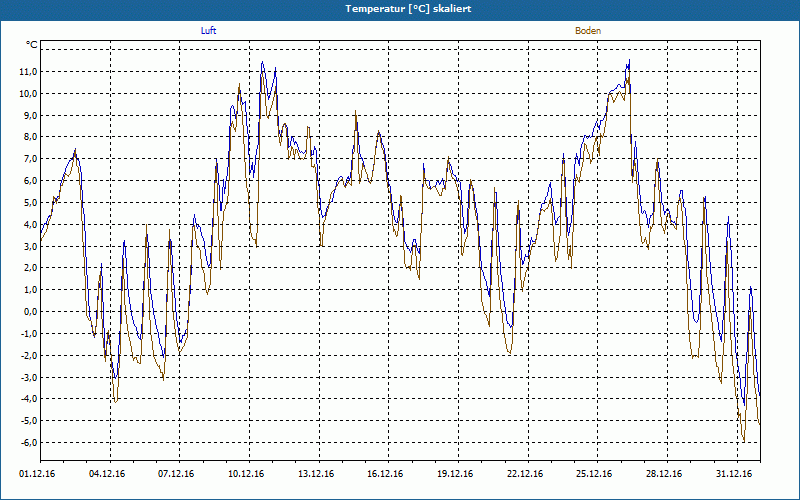The image size is (800, 500).
Task: Click the 0,0 y-axis value
Action: [x=30, y=312]
